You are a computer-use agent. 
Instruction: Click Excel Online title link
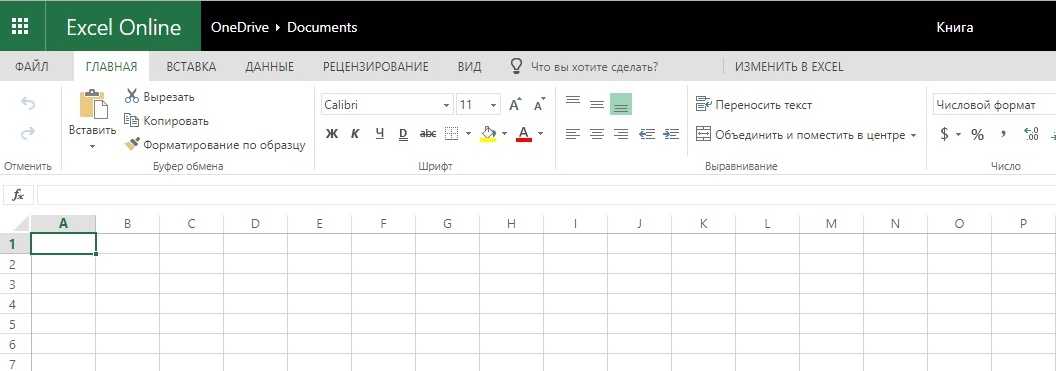[123, 27]
